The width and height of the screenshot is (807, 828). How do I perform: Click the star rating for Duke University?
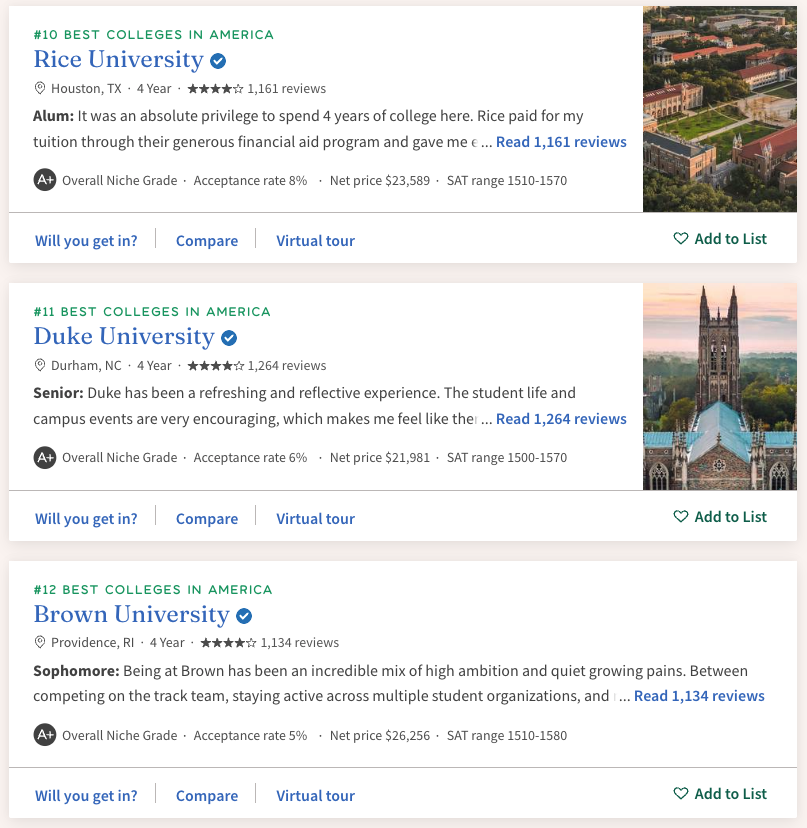[215, 366]
